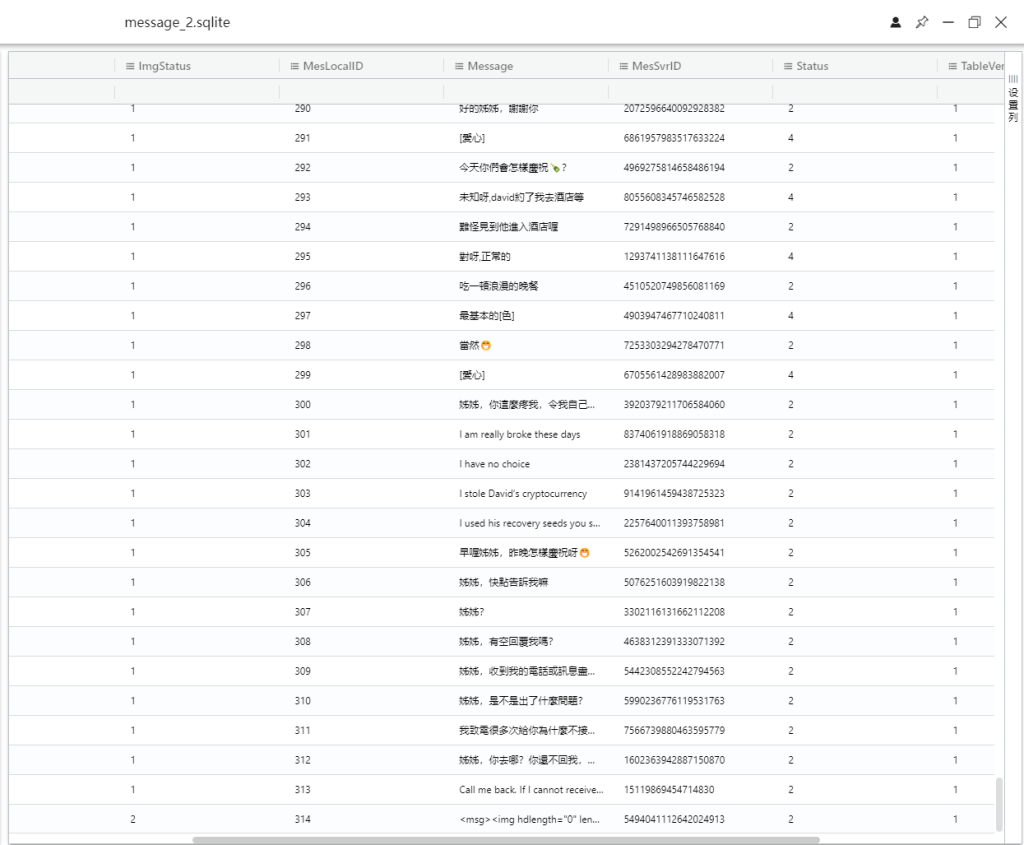Open the Message column menu icon
Screen dimensions: 1024x845
459,66
